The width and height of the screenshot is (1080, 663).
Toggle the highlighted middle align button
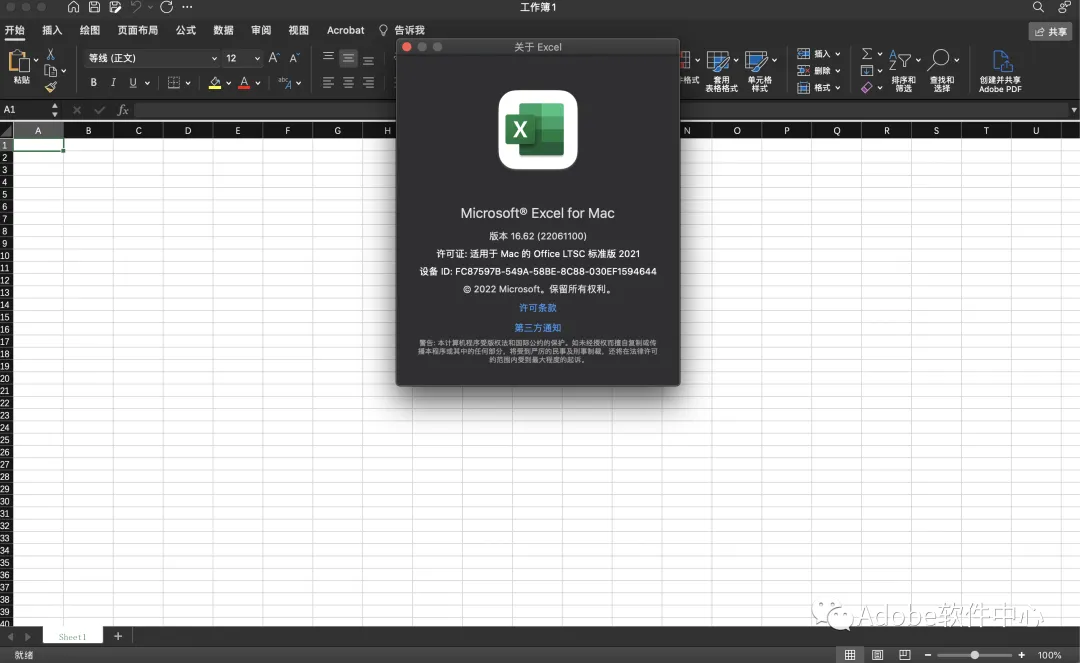click(x=349, y=59)
